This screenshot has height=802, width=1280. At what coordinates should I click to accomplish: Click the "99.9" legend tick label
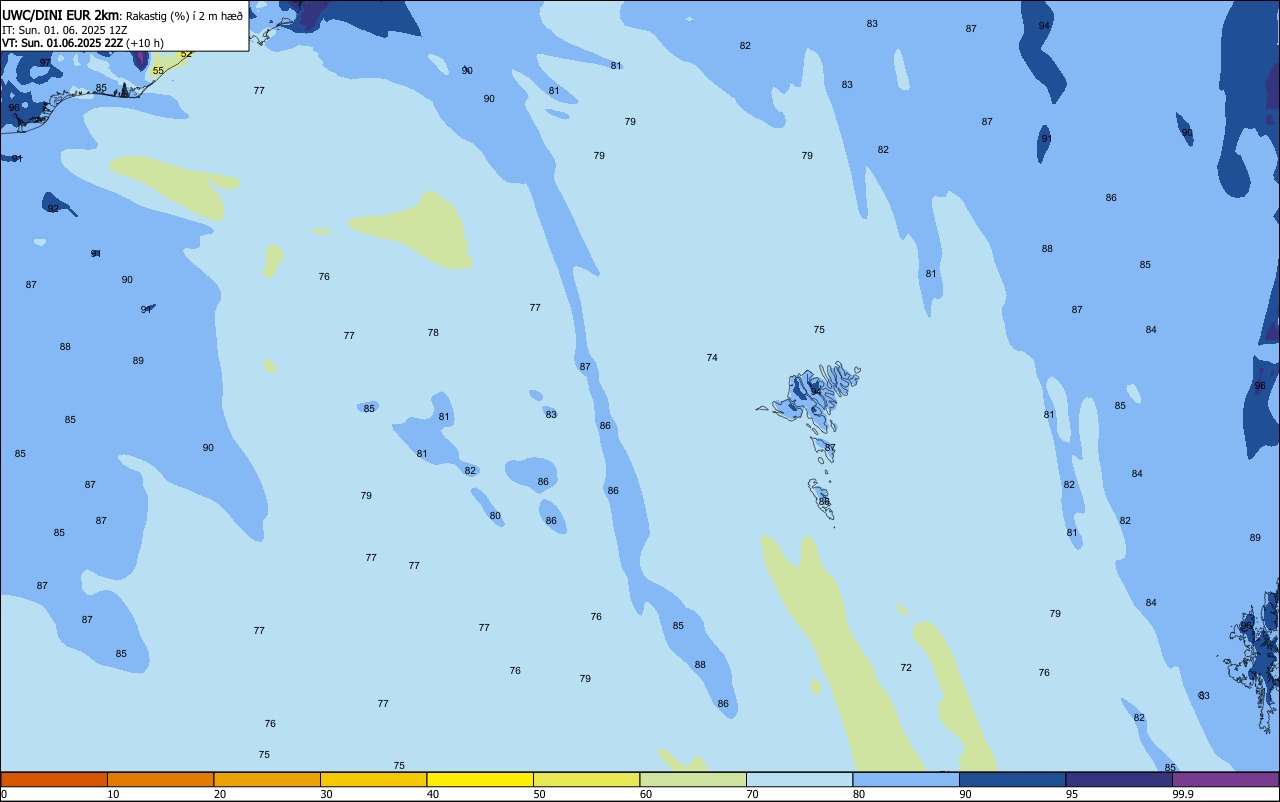click(1182, 794)
